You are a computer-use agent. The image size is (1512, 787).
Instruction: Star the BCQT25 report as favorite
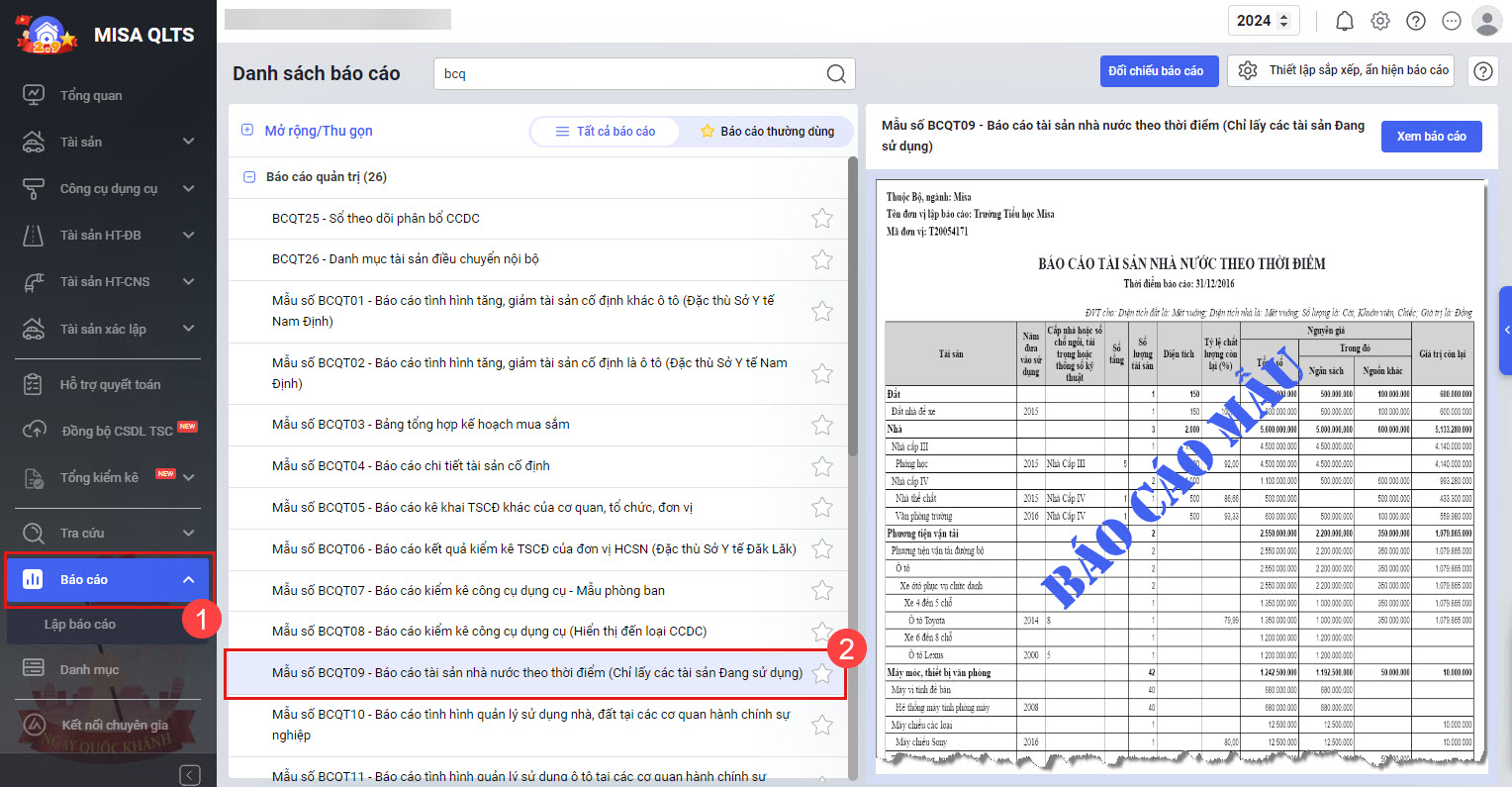tap(822, 219)
